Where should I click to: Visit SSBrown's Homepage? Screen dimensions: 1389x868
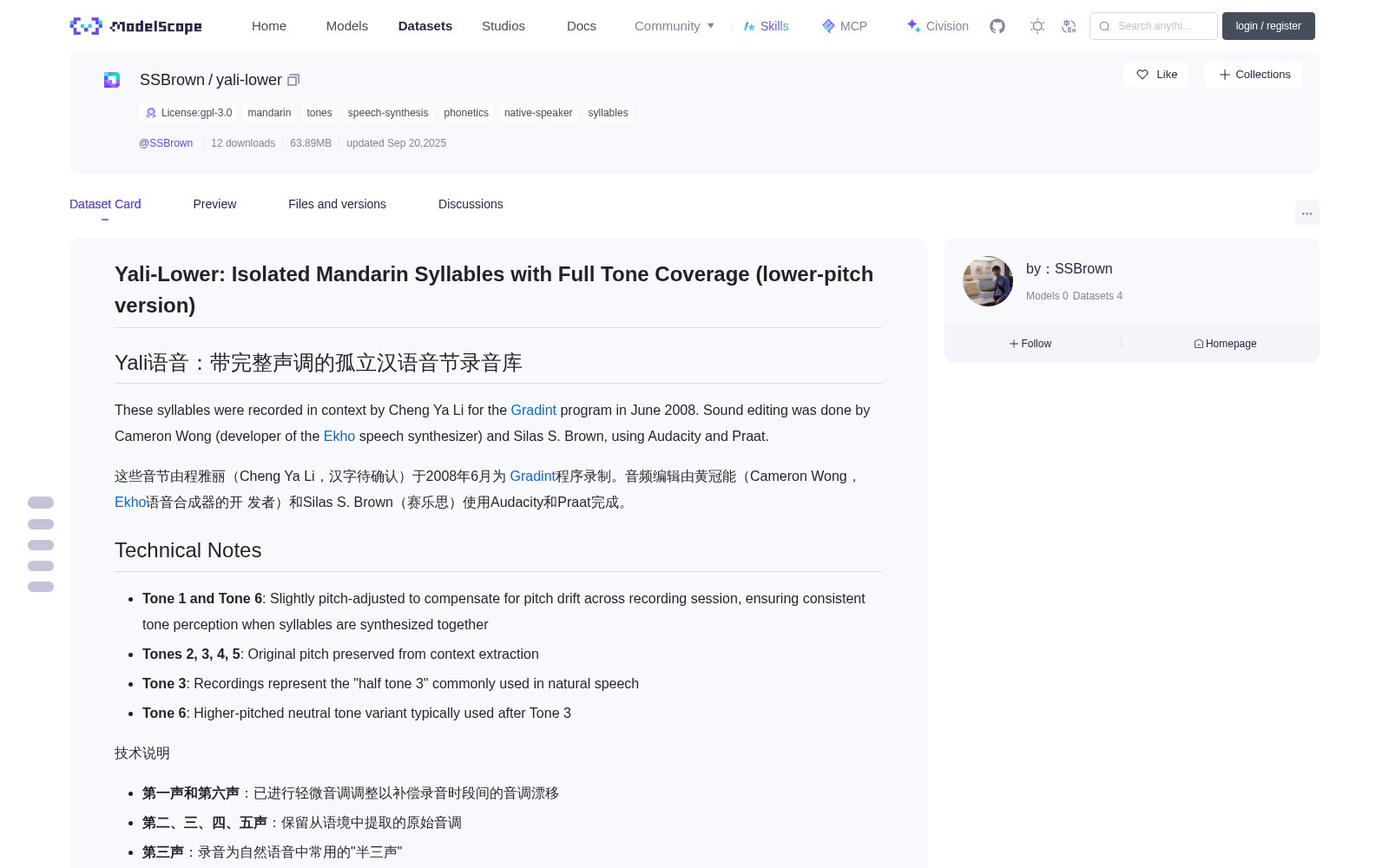click(x=1225, y=344)
